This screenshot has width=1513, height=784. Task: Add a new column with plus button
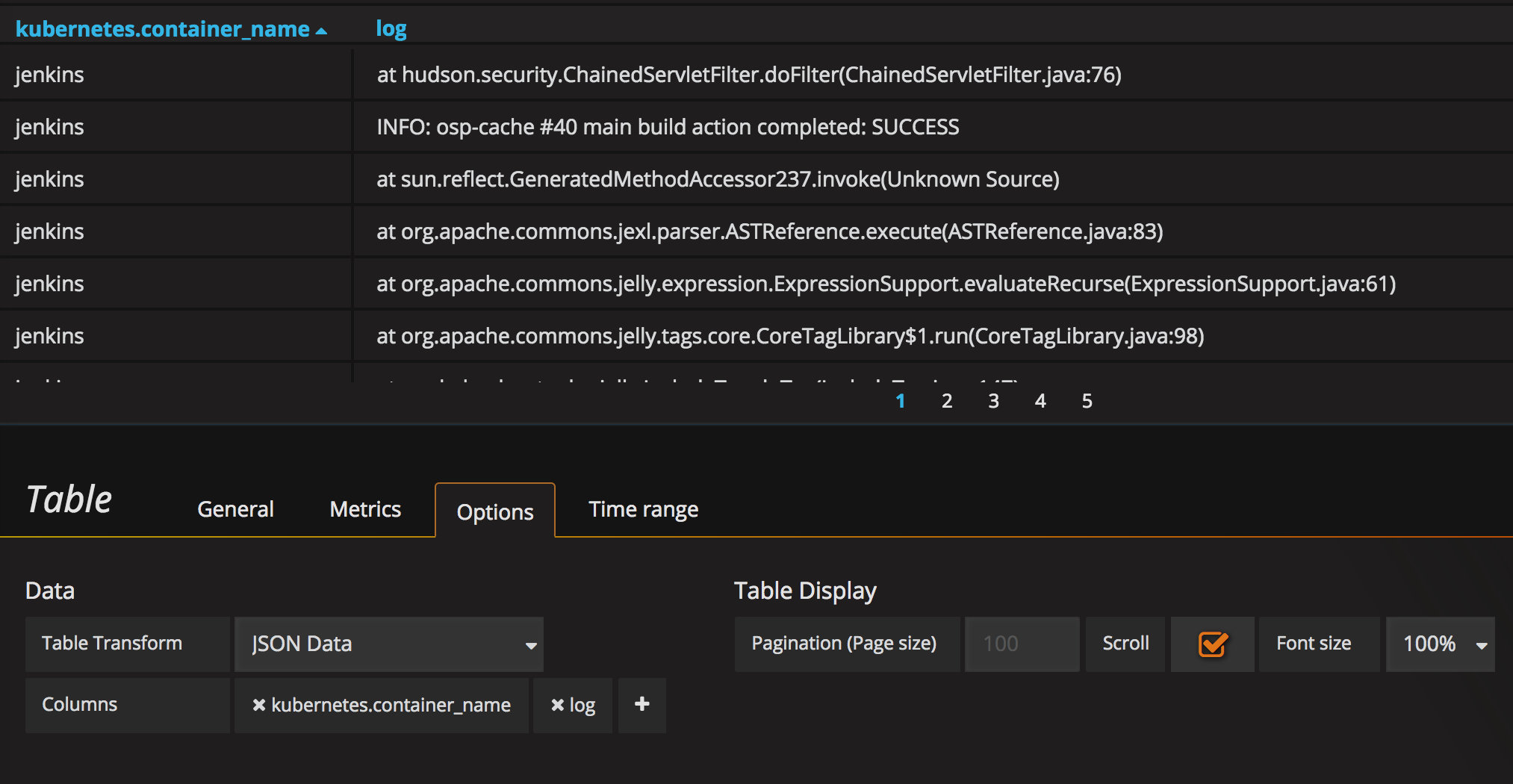(x=641, y=704)
